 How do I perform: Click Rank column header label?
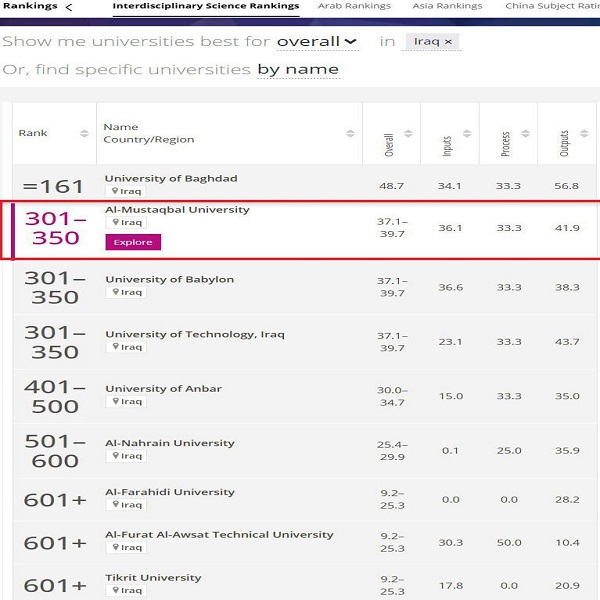tap(33, 133)
